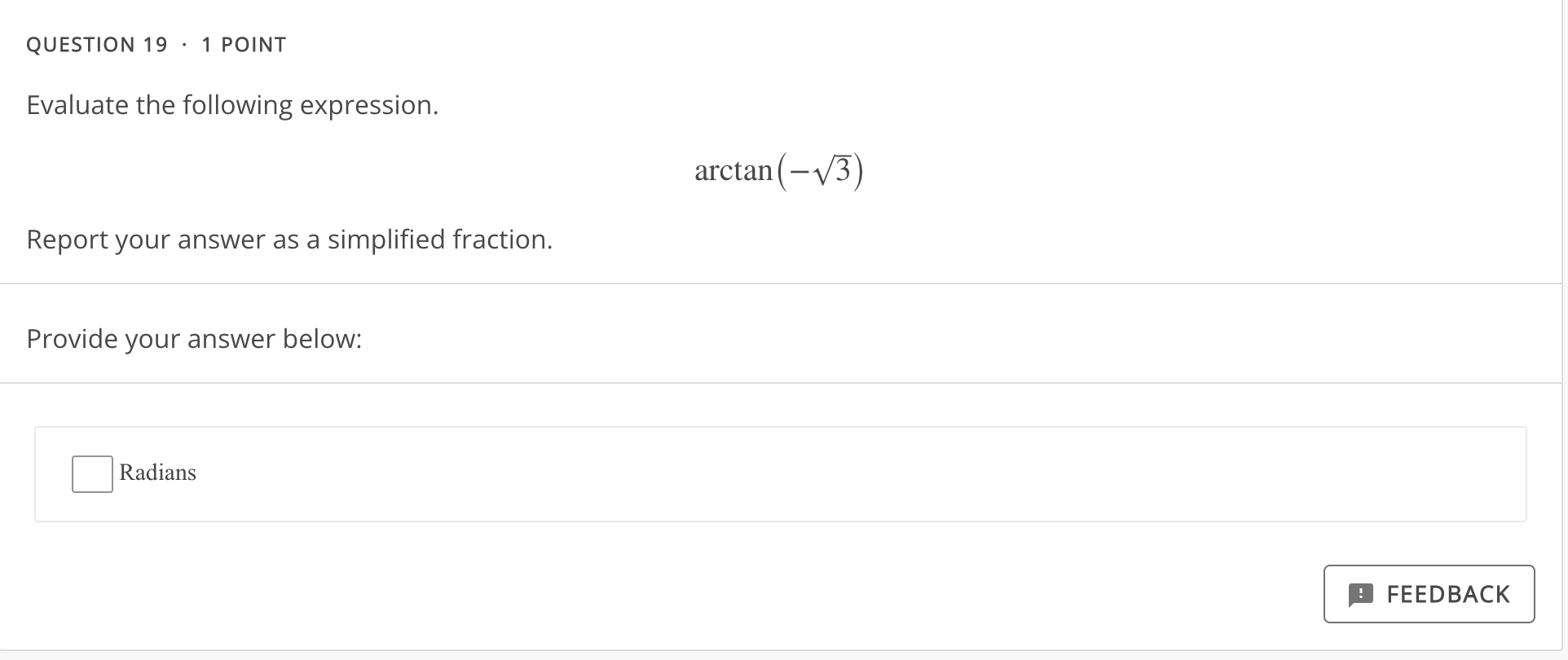The width and height of the screenshot is (1568, 660).
Task: Click the 1 POINT label
Action: [x=243, y=45]
